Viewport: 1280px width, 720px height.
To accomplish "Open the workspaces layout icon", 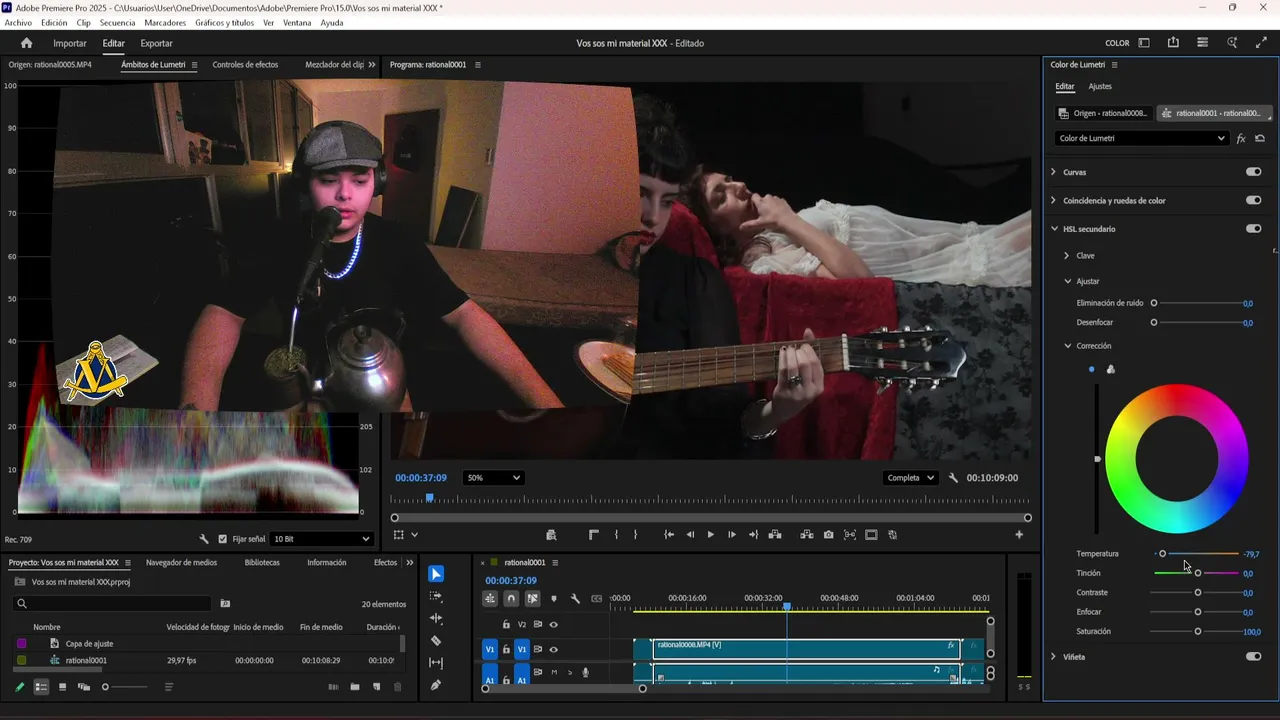I will pyautogui.click(x=1144, y=43).
